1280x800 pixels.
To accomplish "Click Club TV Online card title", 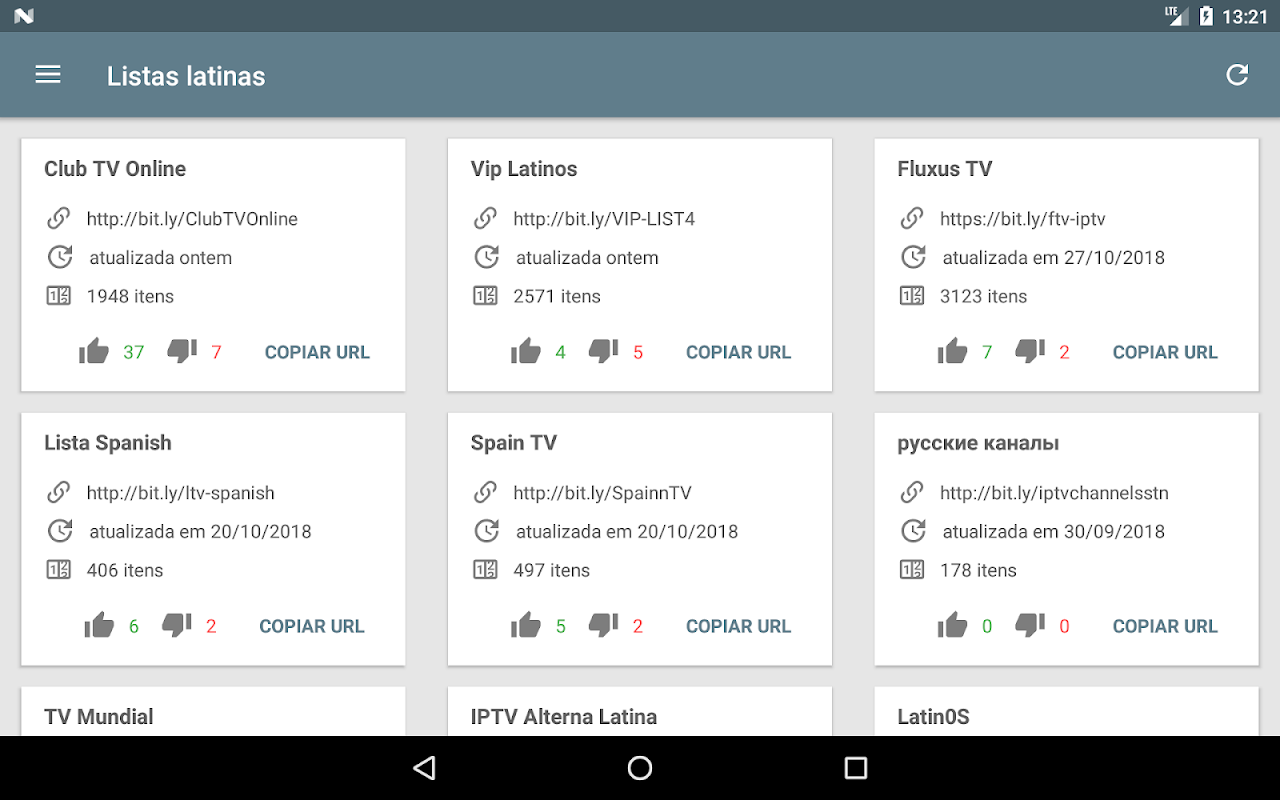I will point(115,169).
